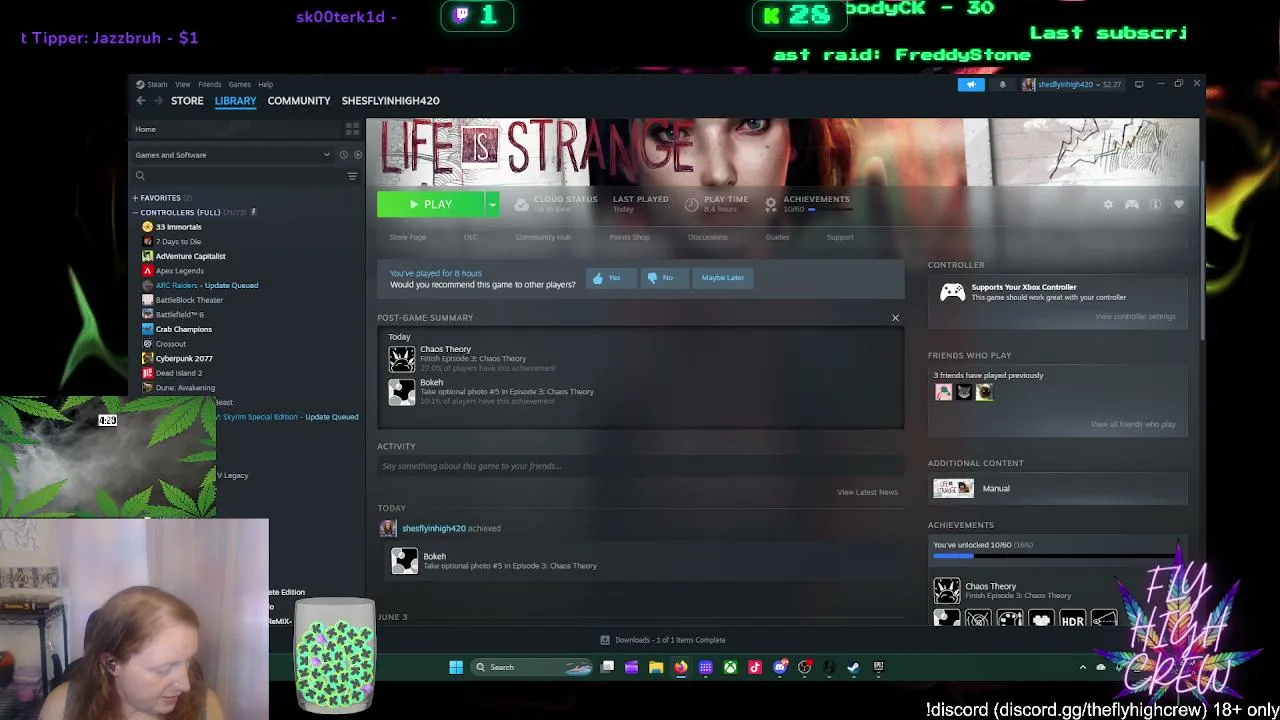1280x720 pixels.
Task: Switch to the Store tab
Action: click(x=187, y=101)
